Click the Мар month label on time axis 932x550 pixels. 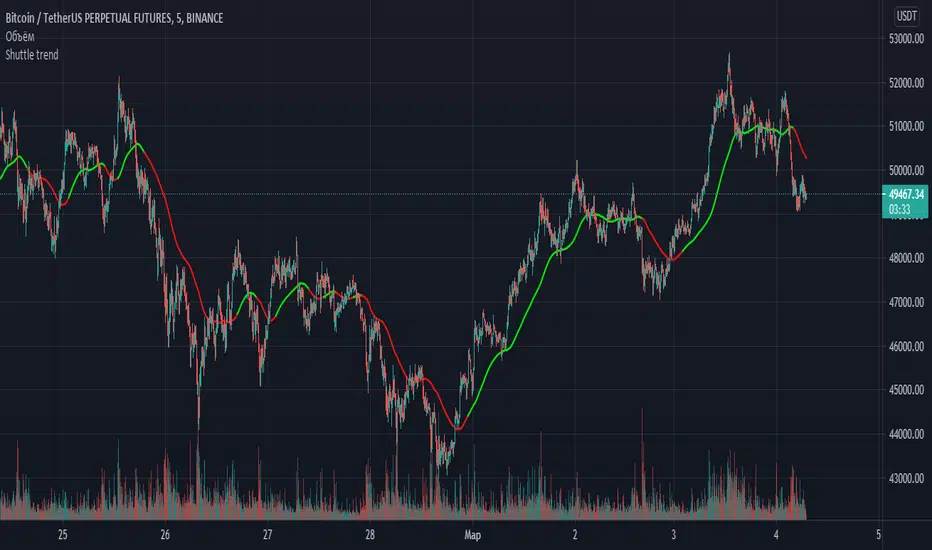point(473,535)
